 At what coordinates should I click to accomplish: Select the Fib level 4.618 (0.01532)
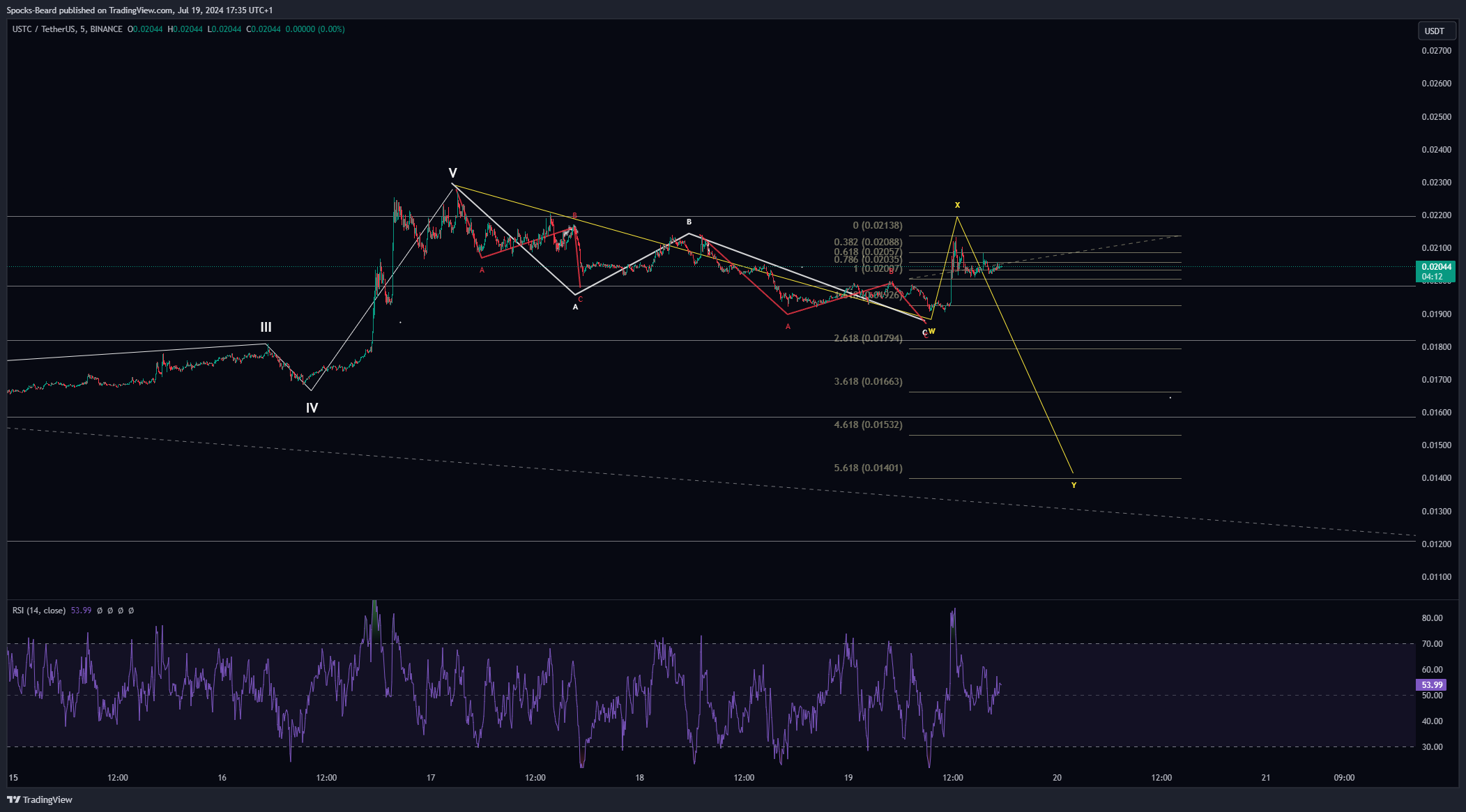(x=868, y=425)
